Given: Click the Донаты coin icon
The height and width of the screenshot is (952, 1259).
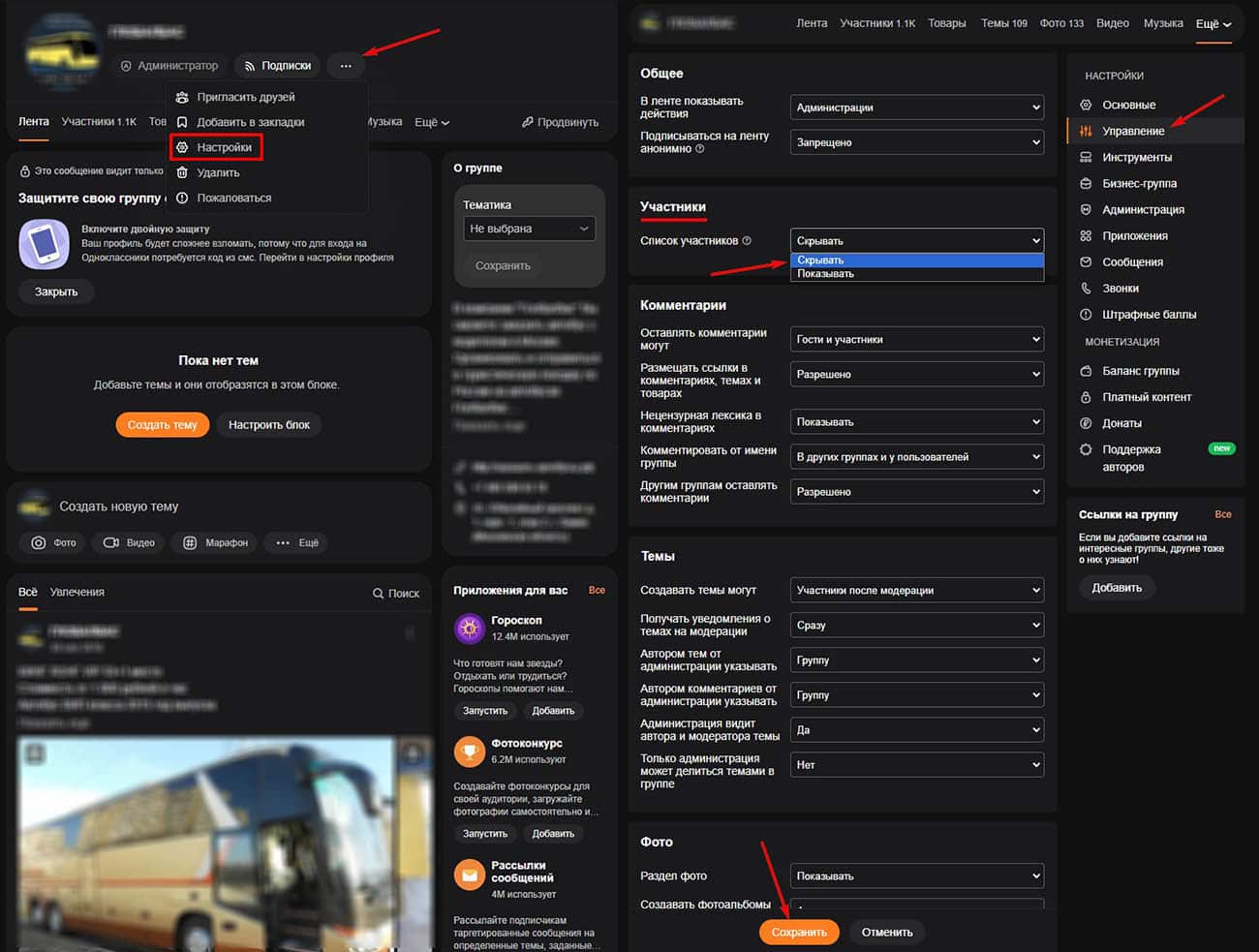Looking at the screenshot, I should [1086, 423].
